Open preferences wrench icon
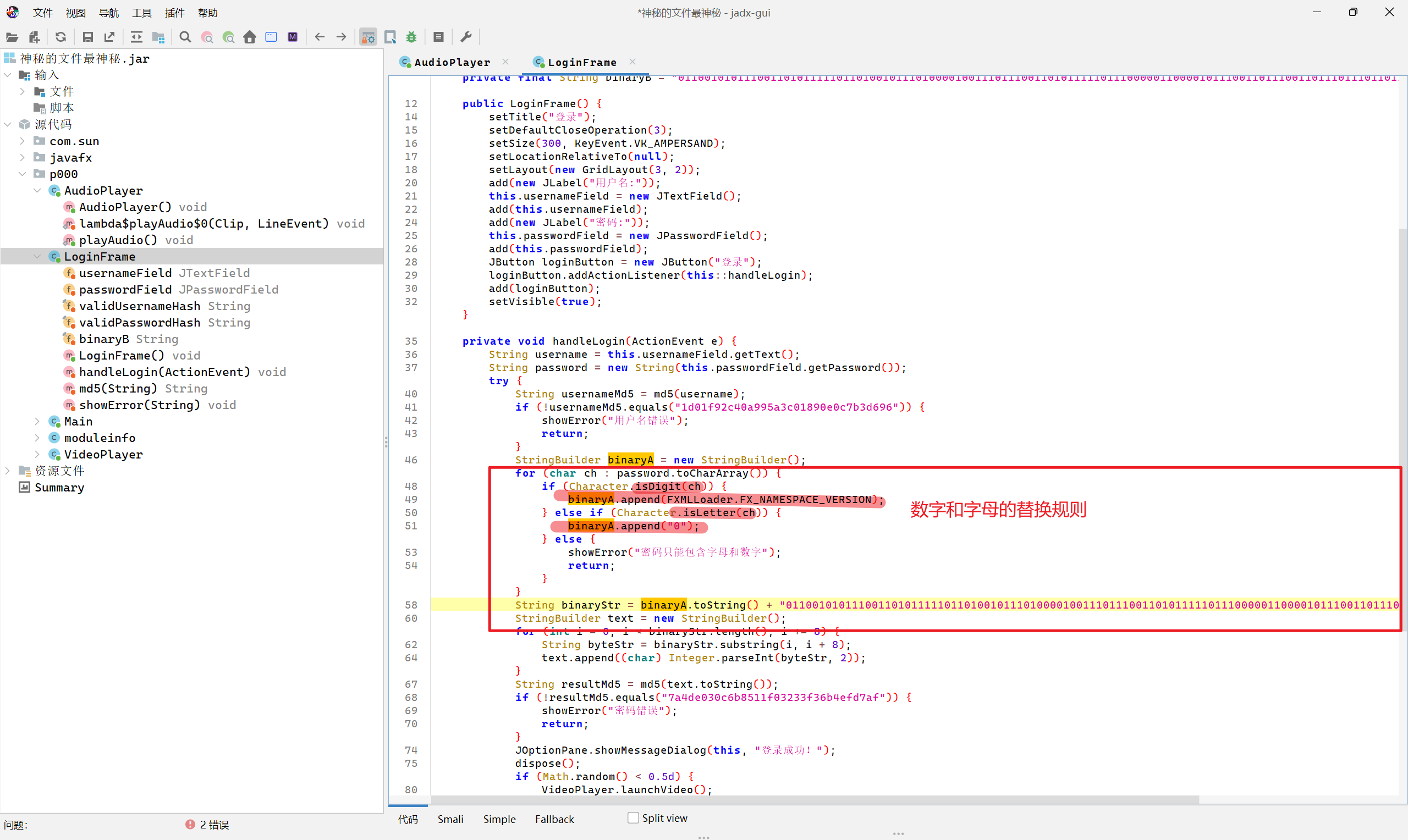 pyautogui.click(x=466, y=37)
